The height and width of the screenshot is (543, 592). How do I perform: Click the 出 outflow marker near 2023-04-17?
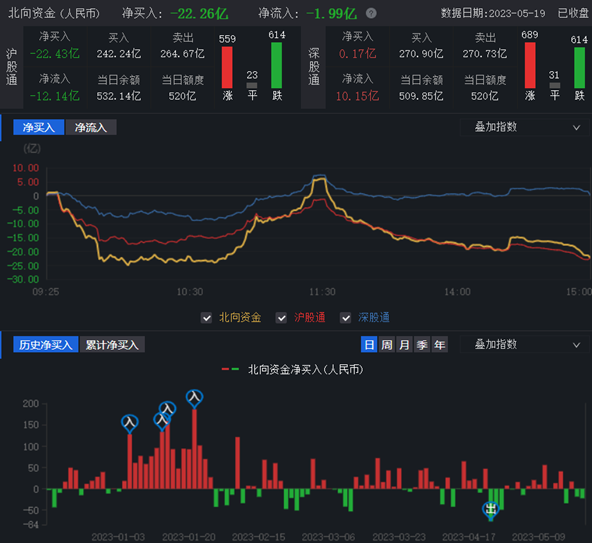[x=490, y=511]
